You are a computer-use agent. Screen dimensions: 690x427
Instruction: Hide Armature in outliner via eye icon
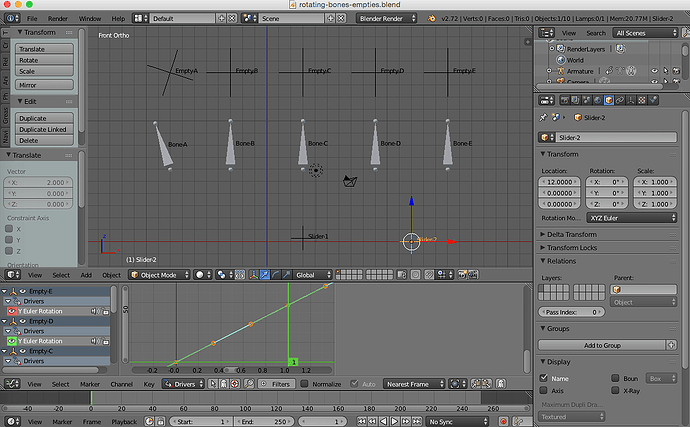tap(654, 70)
